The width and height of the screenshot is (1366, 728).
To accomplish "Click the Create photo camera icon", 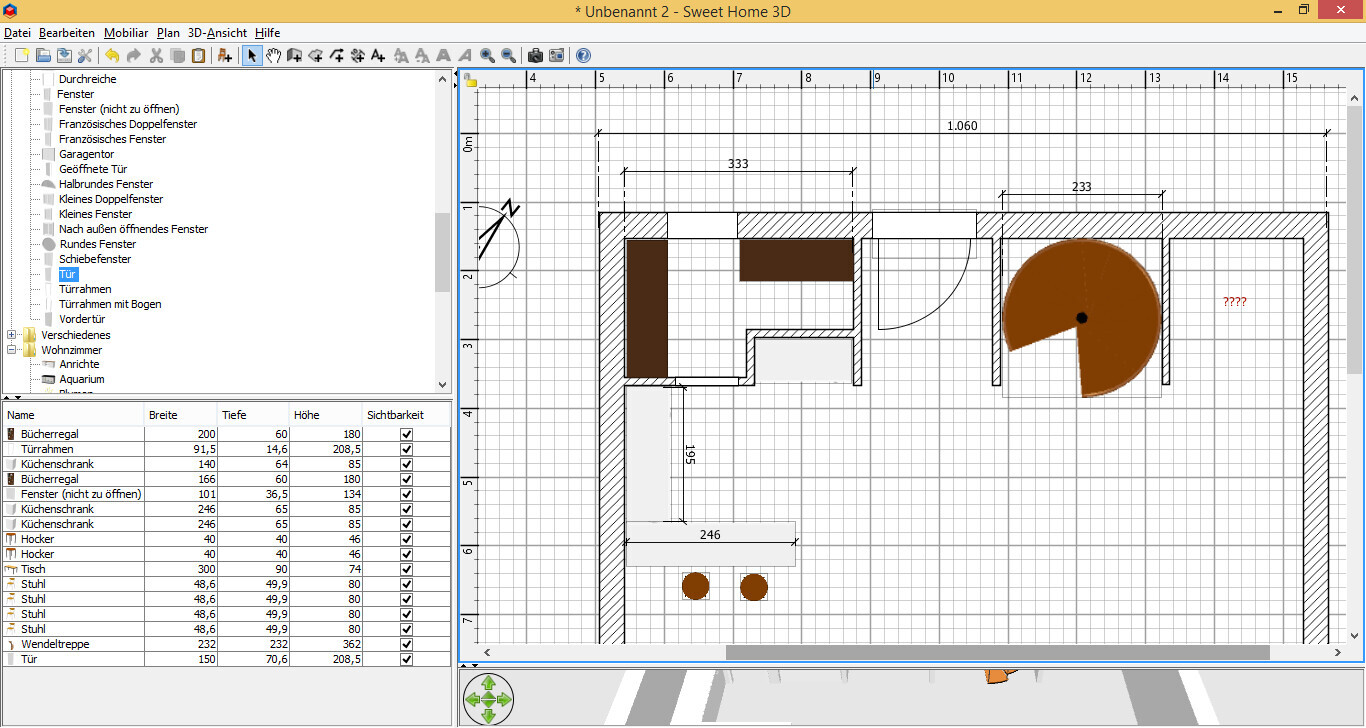I will pyautogui.click(x=535, y=55).
